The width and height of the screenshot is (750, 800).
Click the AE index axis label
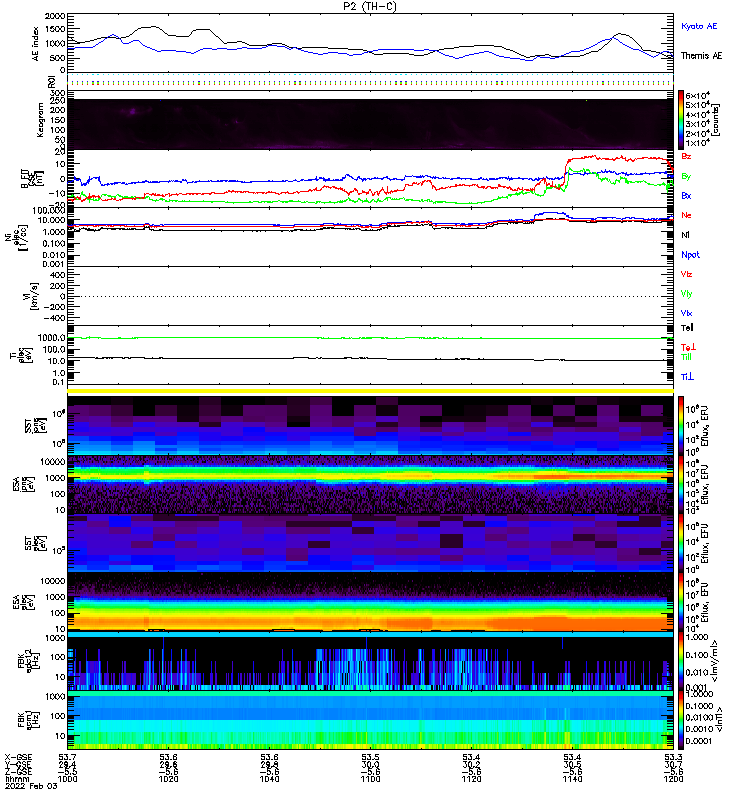pyautogui.click(x=36, y=44)
